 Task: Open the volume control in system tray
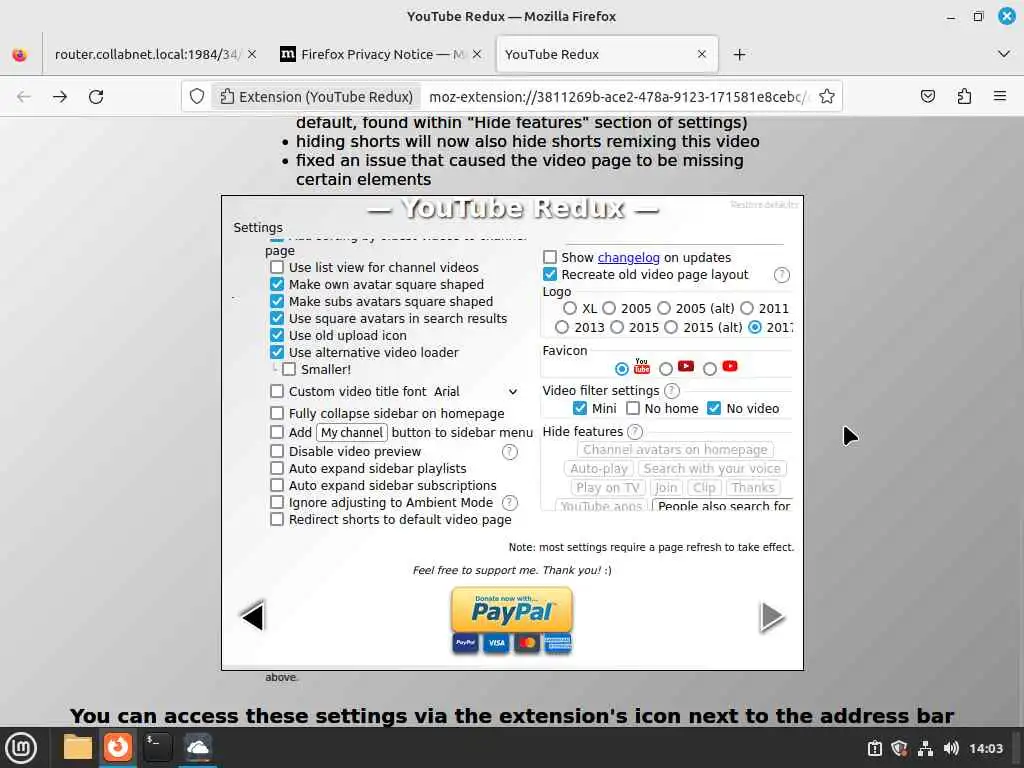951,748
